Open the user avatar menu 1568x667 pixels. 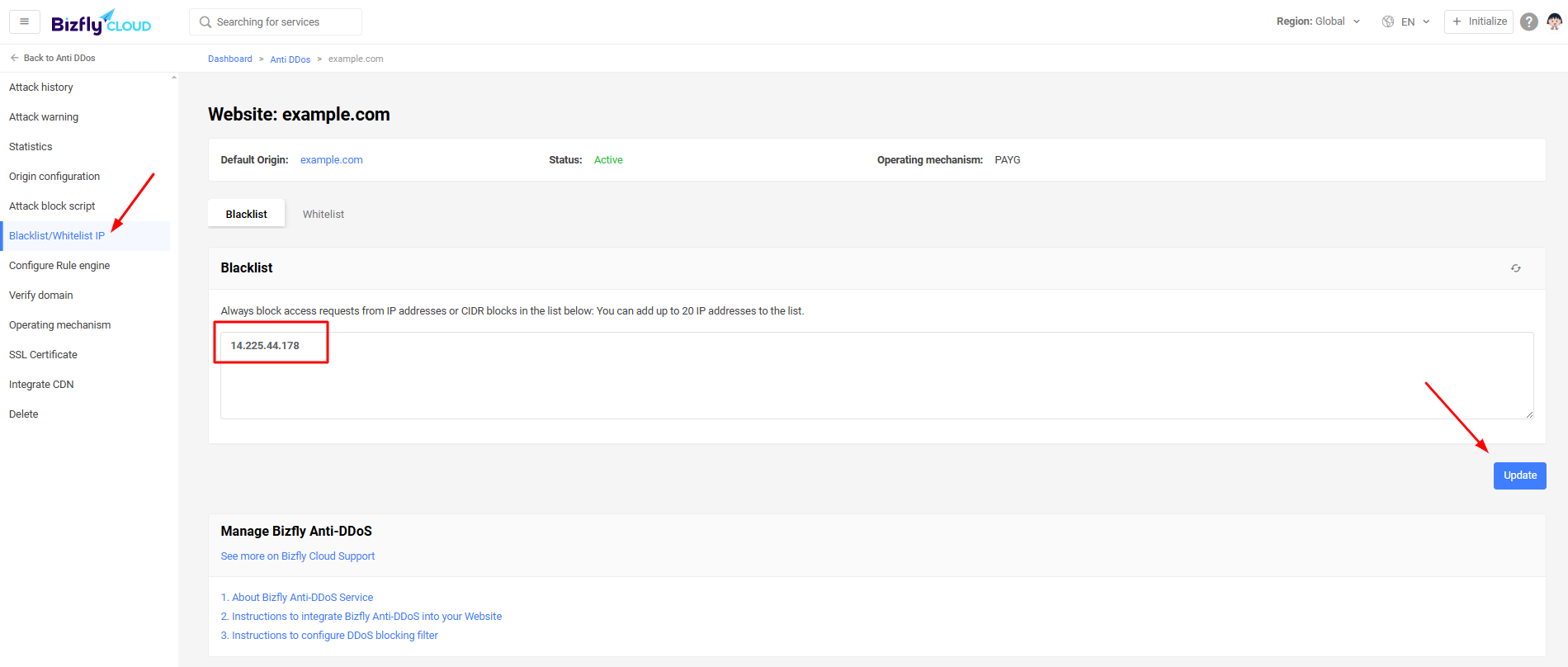(1554, 21)
